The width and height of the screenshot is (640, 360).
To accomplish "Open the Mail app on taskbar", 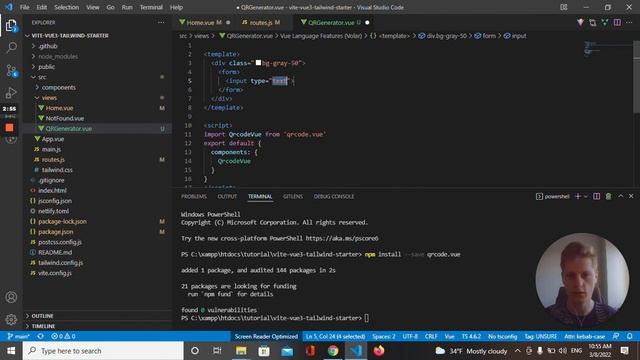I will tap(287, 351).
